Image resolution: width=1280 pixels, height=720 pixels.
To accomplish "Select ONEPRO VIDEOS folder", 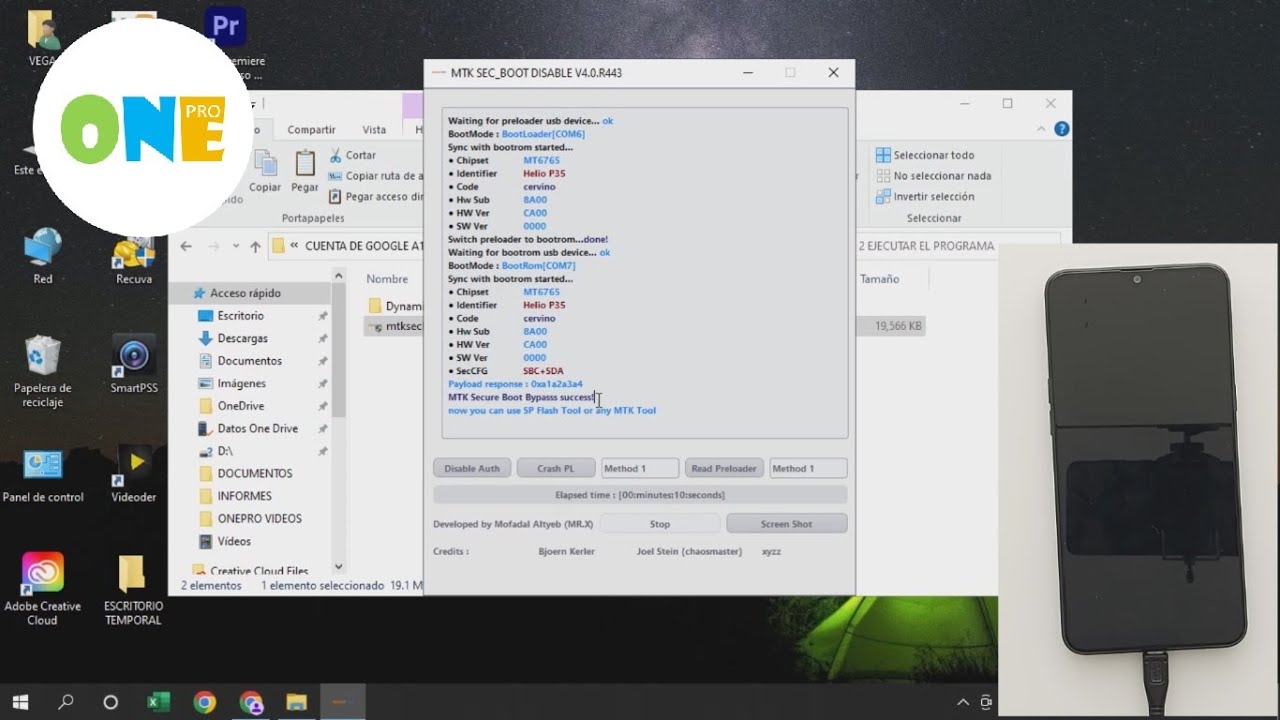I will coord(260,519).
